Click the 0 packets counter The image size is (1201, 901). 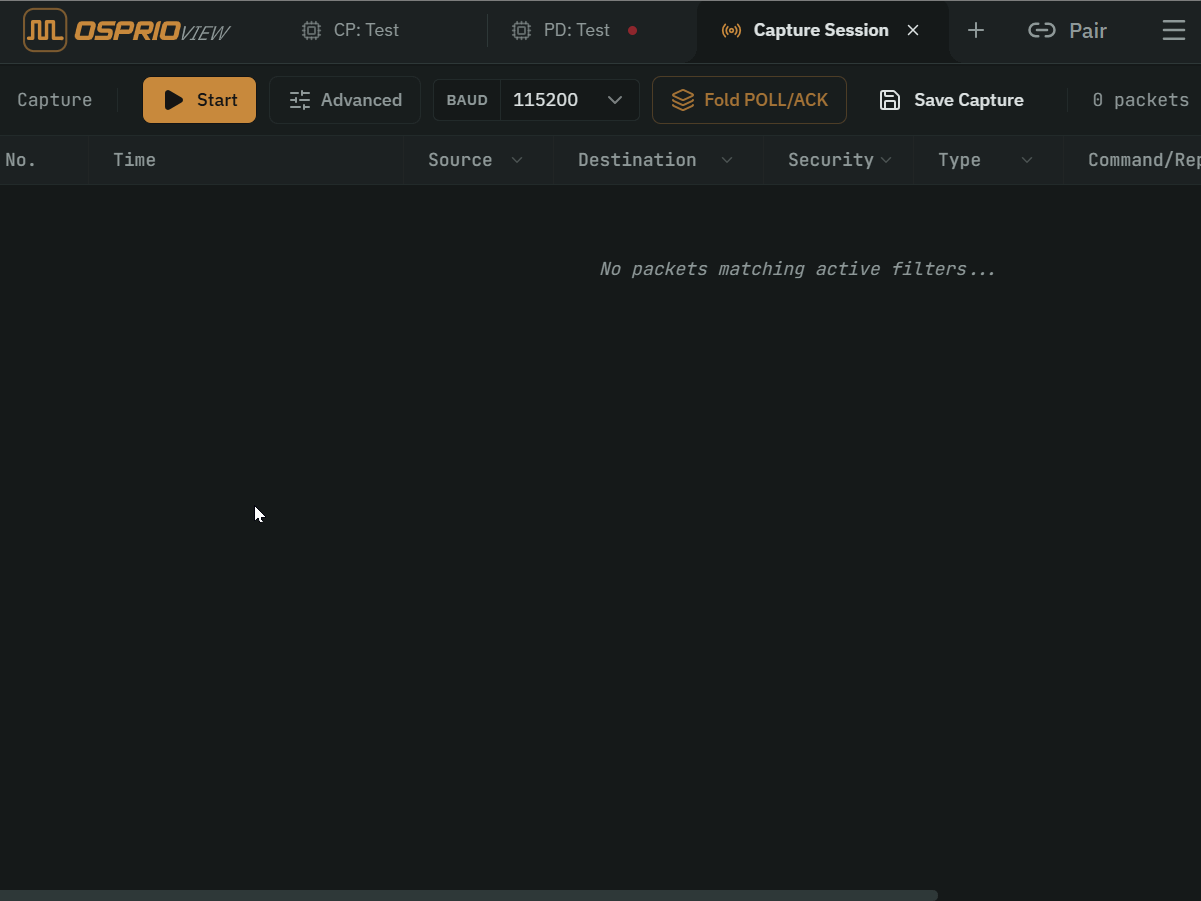(1140, 100)
